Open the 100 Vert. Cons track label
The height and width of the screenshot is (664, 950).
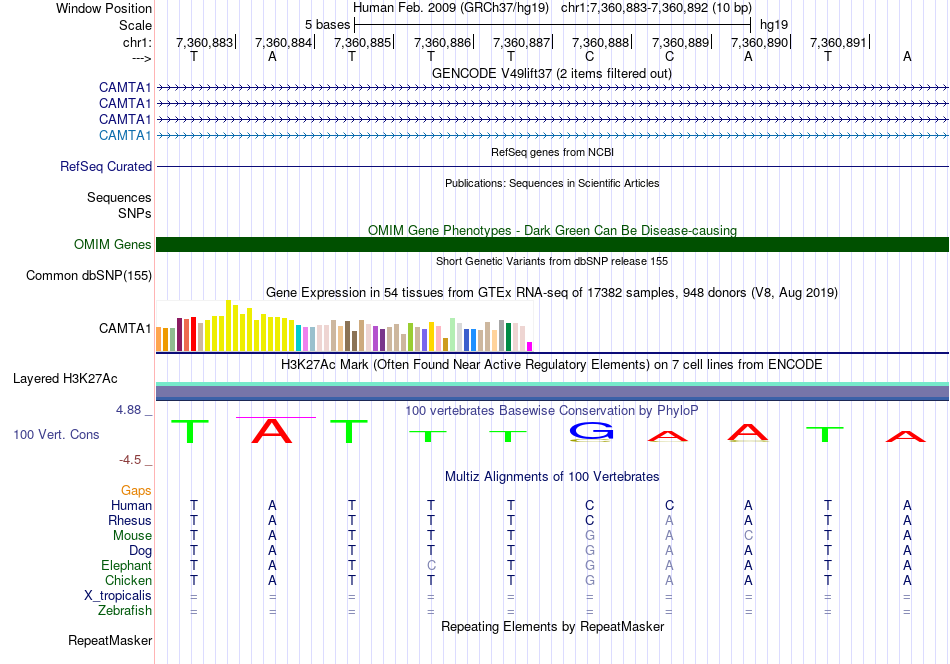56,434
